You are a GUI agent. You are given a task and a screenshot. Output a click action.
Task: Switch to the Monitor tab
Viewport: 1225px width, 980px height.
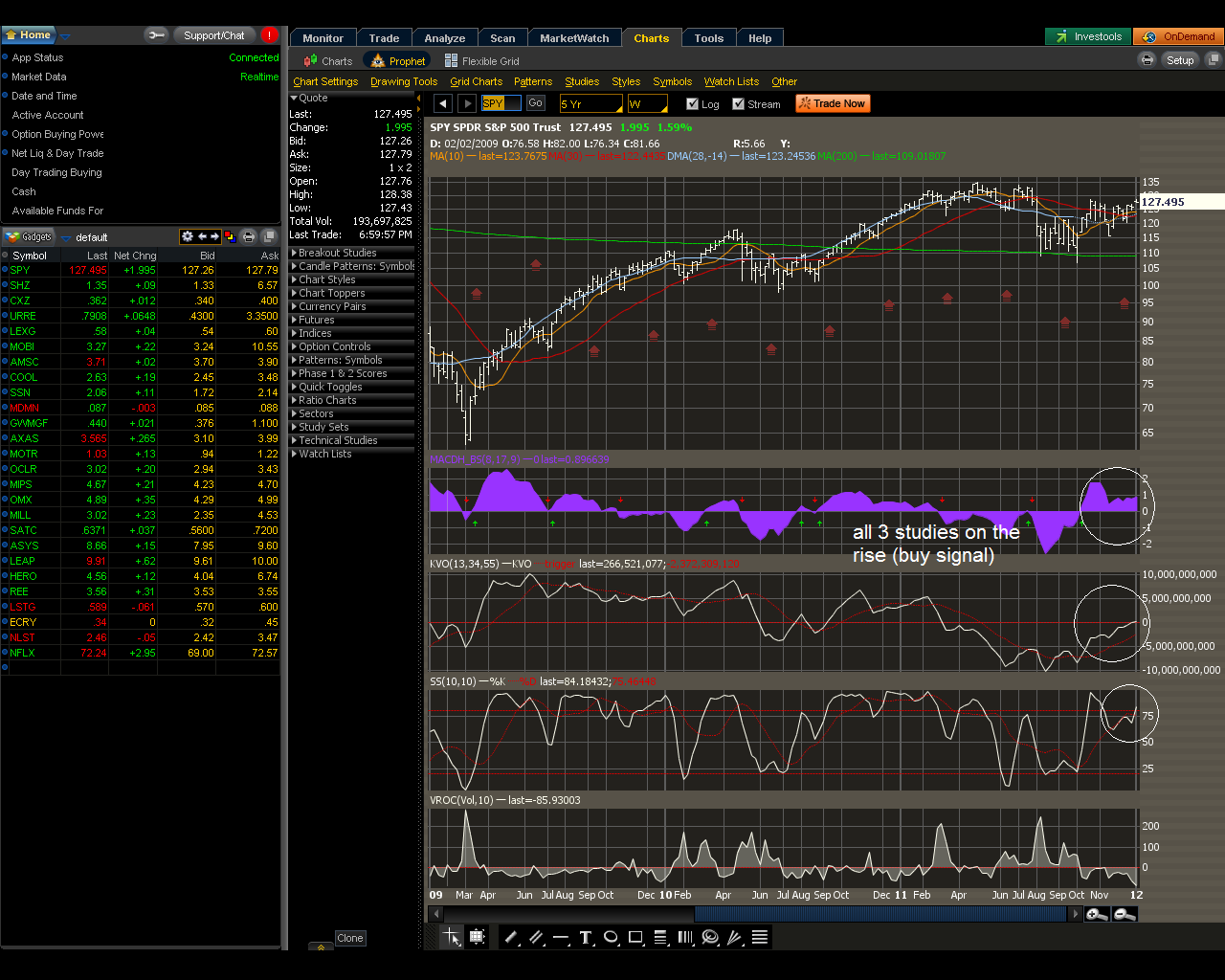tap(323, 38)
